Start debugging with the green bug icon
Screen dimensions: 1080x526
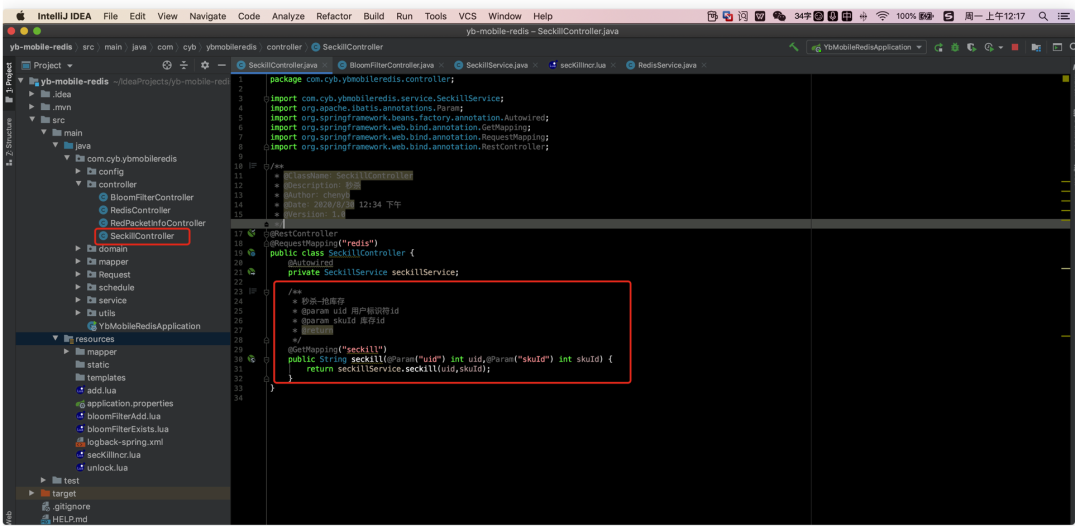pyautogui.click(x=955, y=47)
